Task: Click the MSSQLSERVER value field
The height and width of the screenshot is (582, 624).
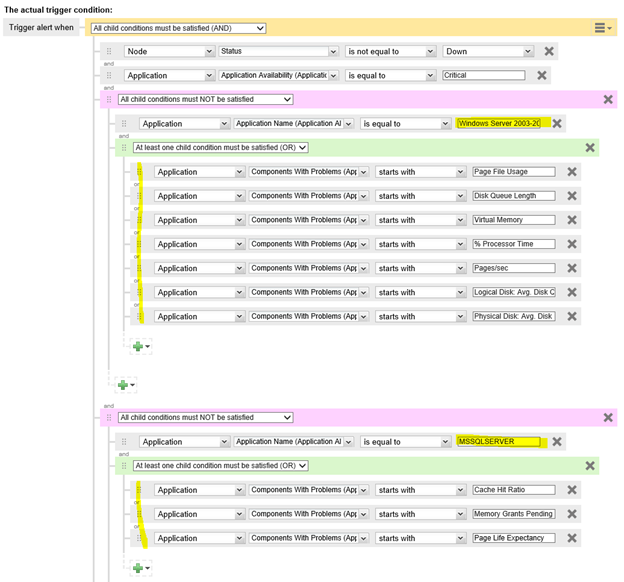Action: click(x=499, y=441)
